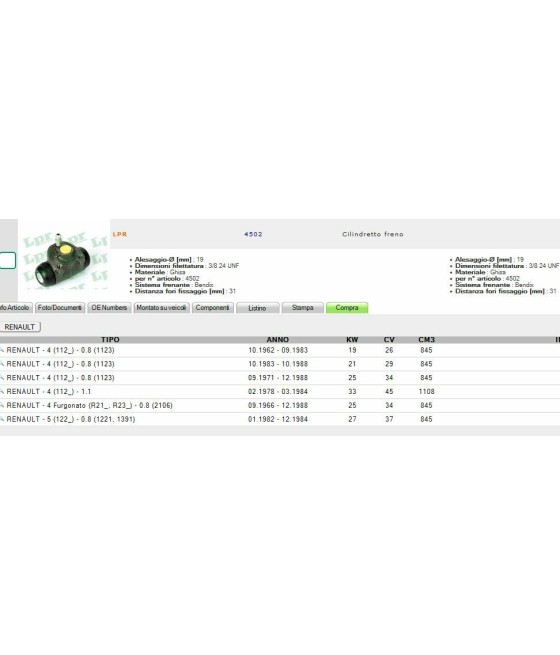Click the LPR brand link
This screenshot has width=560, height=655.
(120, 234)
